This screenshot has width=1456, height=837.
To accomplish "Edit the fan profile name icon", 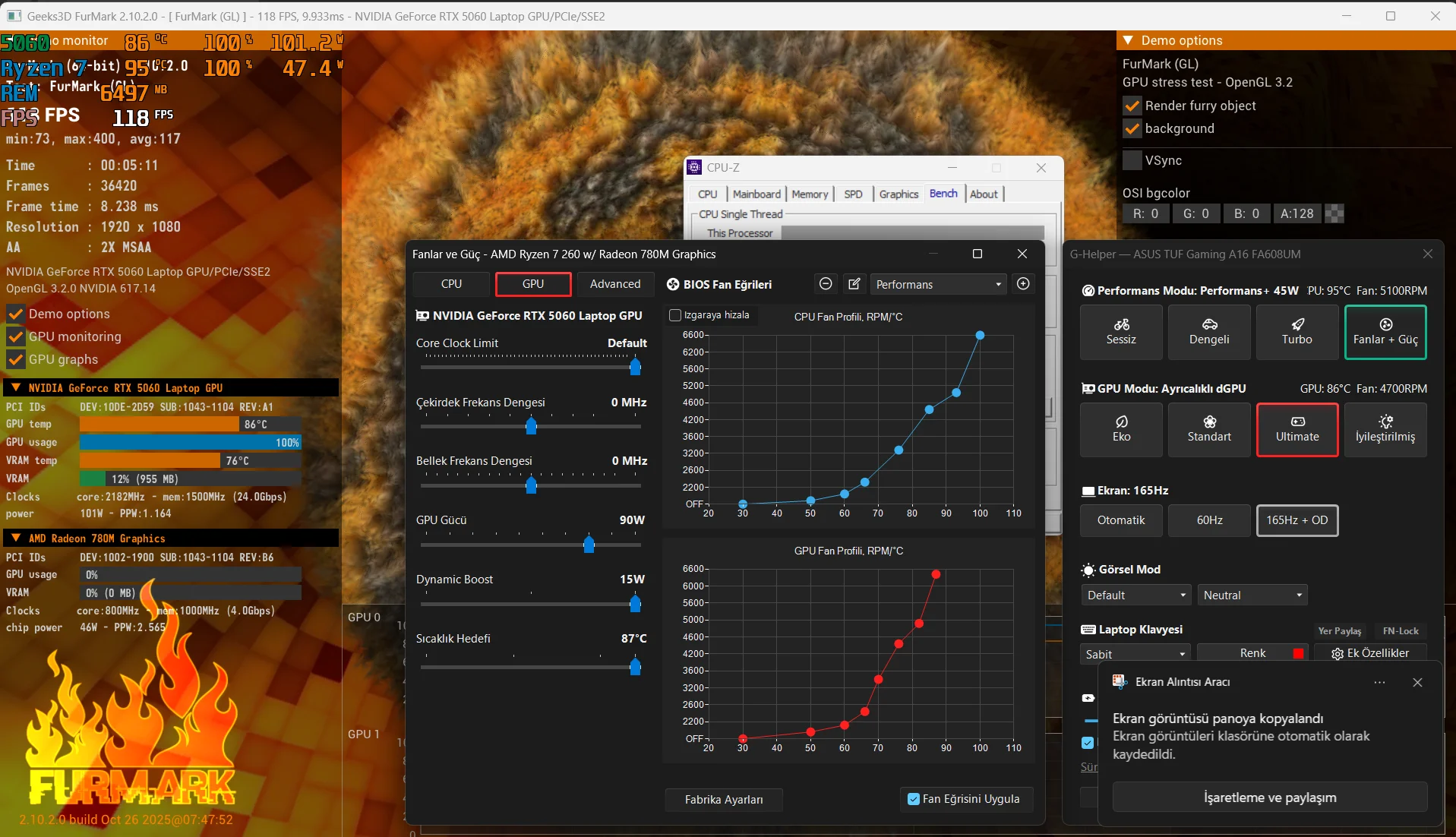I will coord(854,283).
